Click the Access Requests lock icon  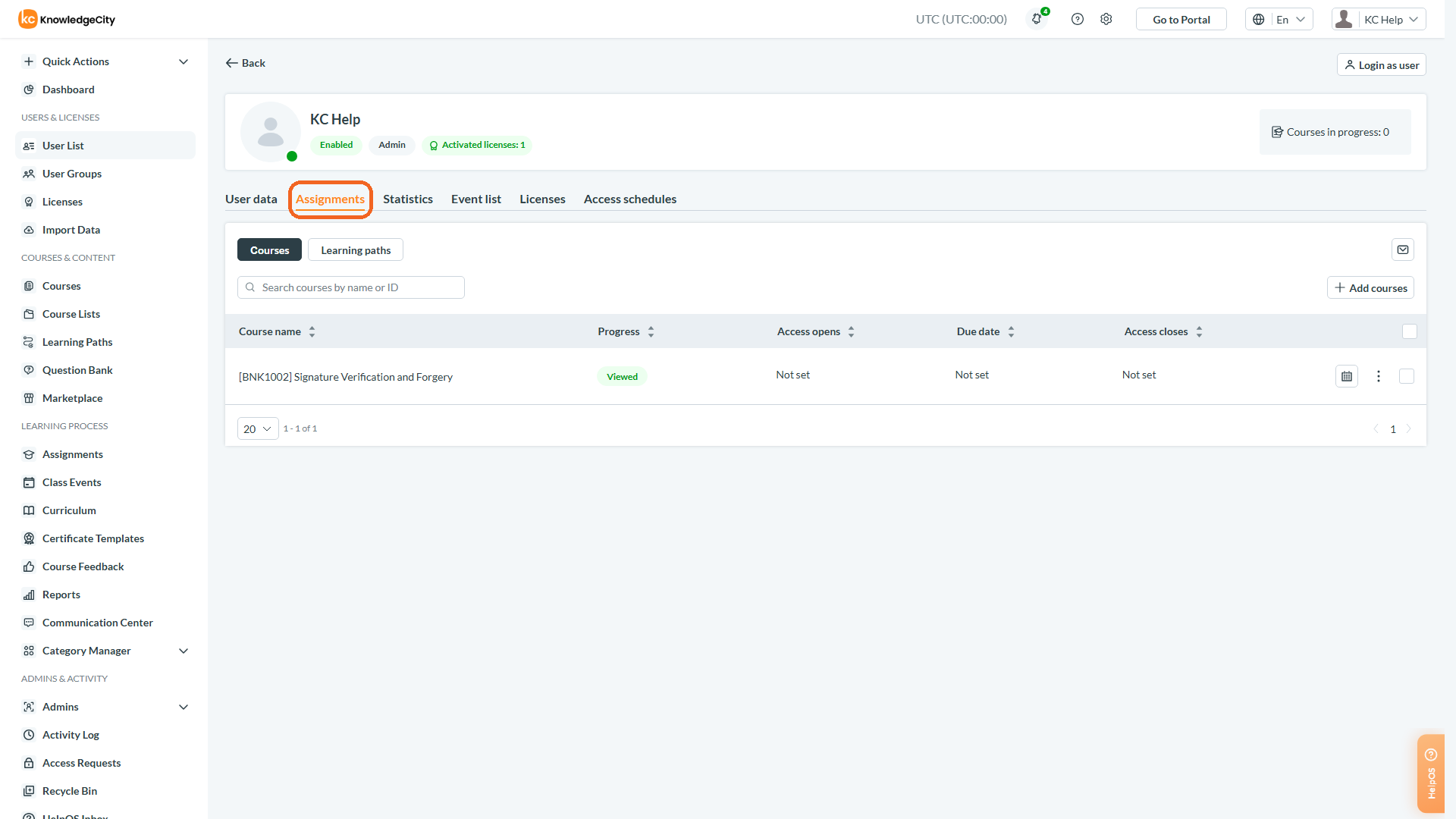[x=29, y=763]
